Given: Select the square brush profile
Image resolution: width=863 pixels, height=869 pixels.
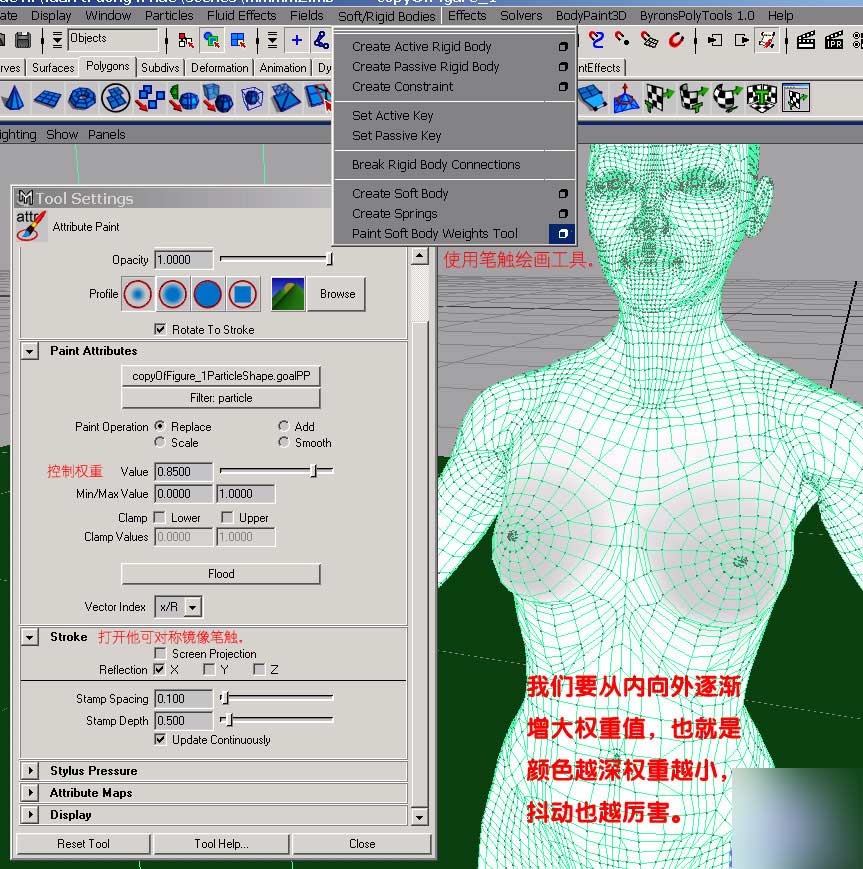Looking at the screenshot, I should [242, 293].
